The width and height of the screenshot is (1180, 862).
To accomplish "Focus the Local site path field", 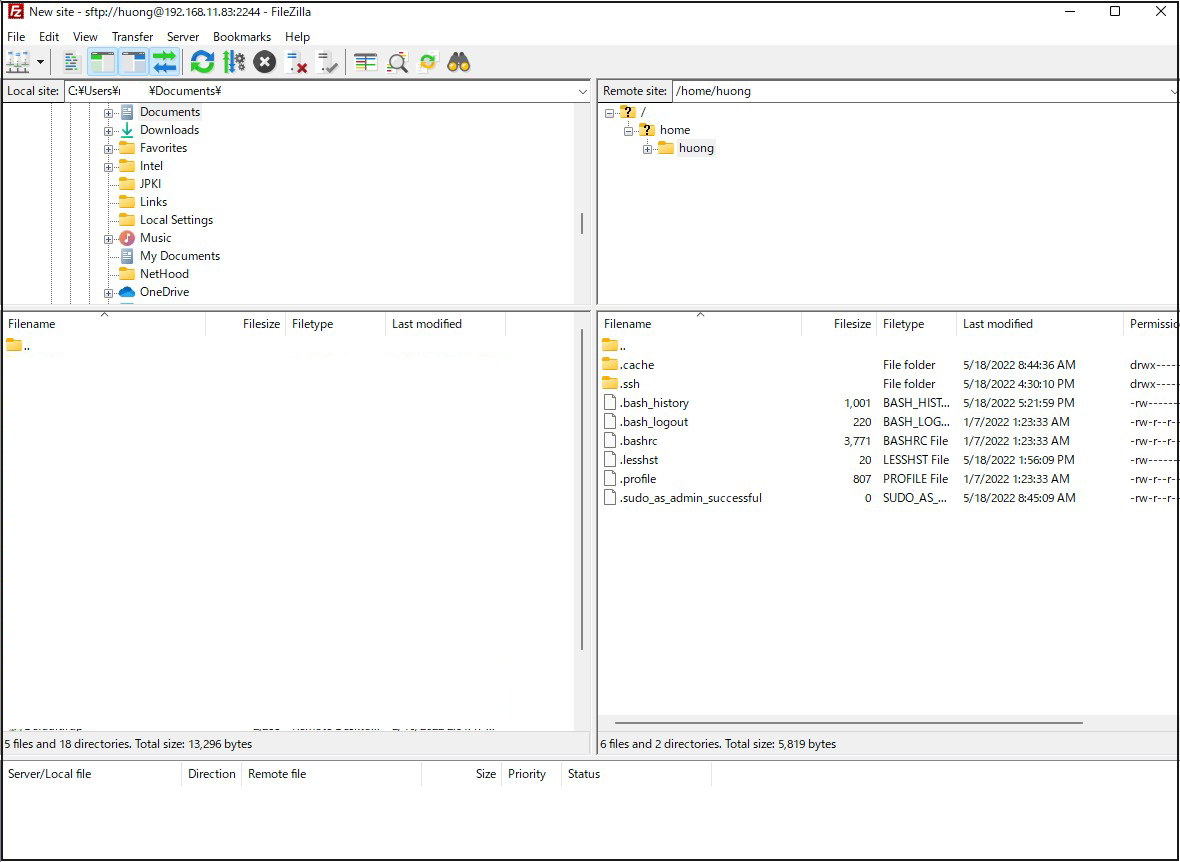I will tap(320, 92).
